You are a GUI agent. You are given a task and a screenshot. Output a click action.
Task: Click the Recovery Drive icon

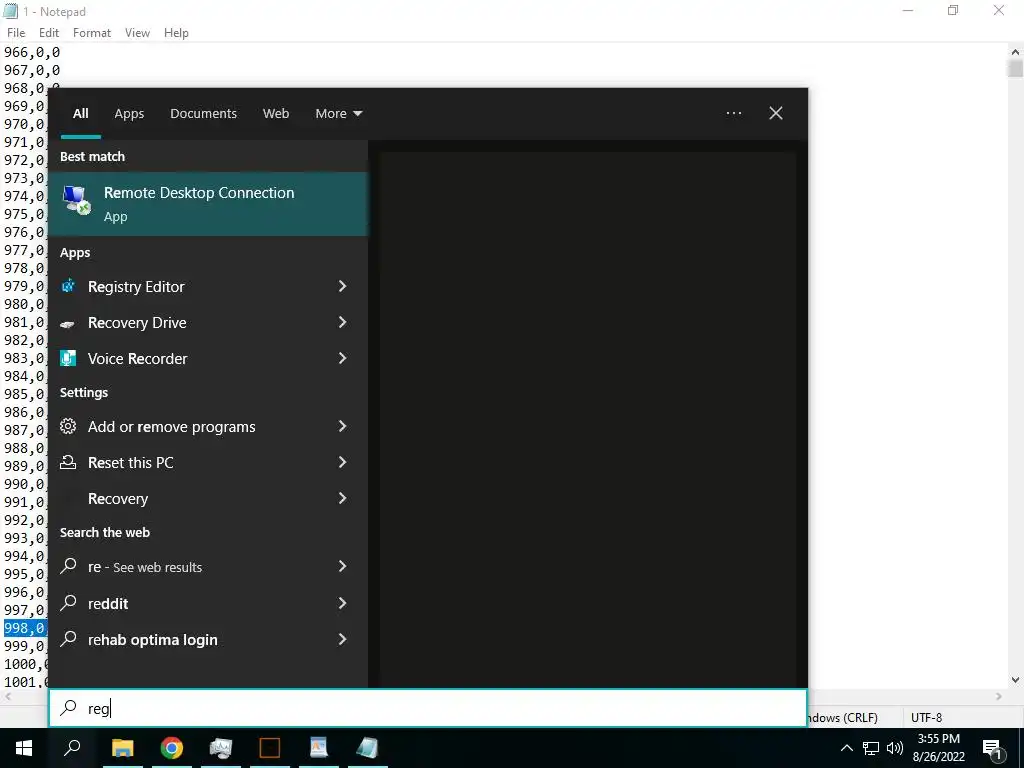[x=68, y=323]
